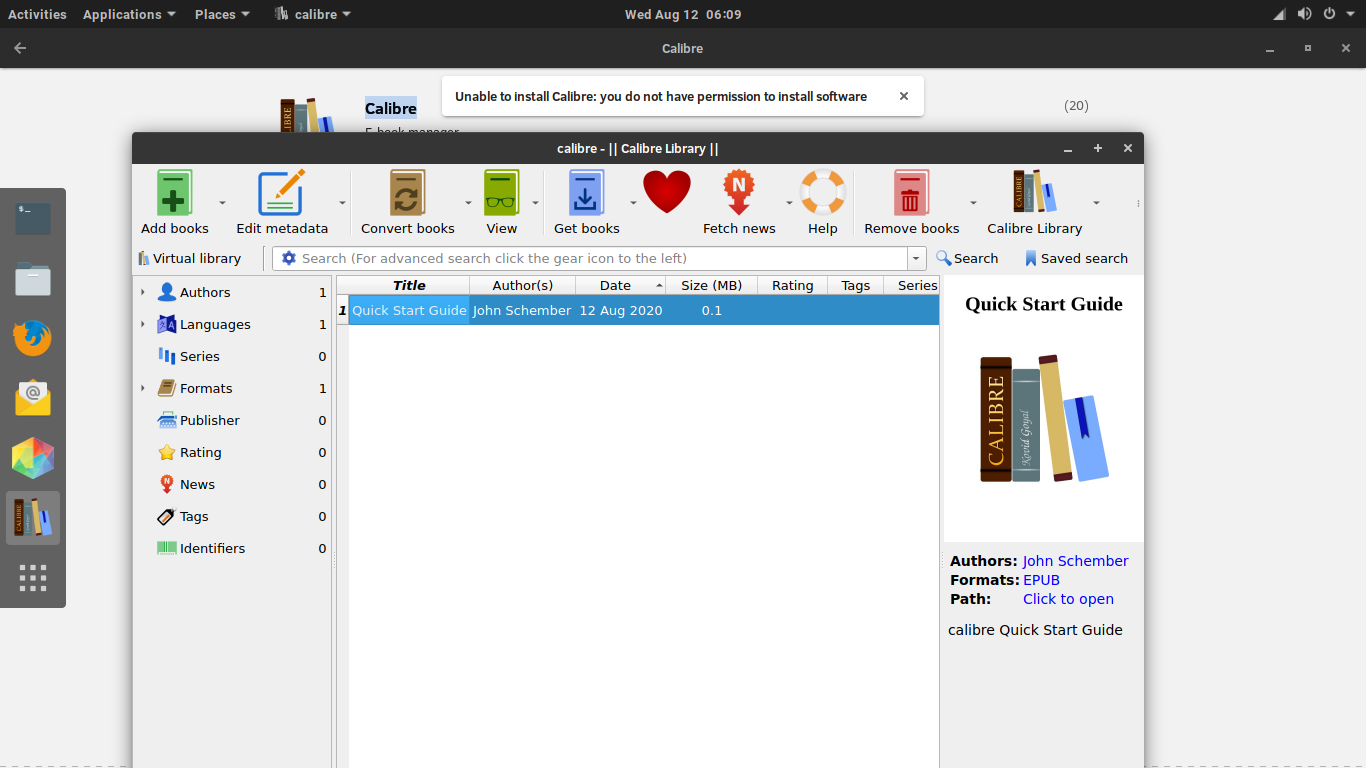
Task: Open the mail client from the dock
Action: click(33, 398)
